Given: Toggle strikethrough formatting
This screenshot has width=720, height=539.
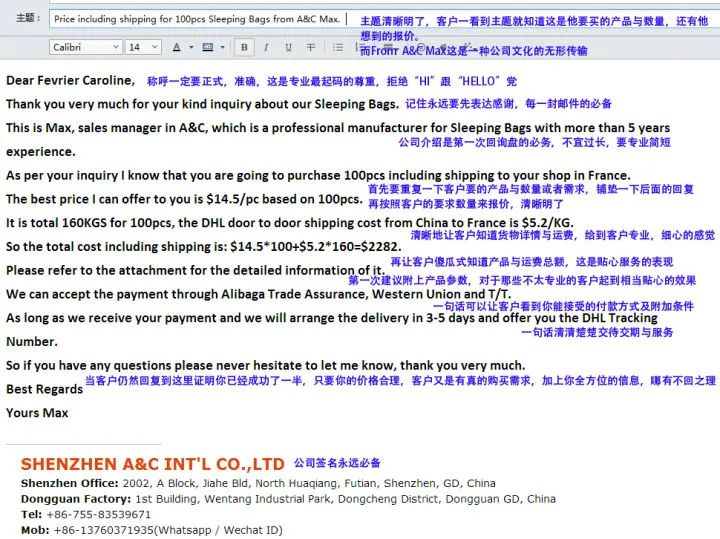Looking at the screenshot, I should tap(311, 47).
